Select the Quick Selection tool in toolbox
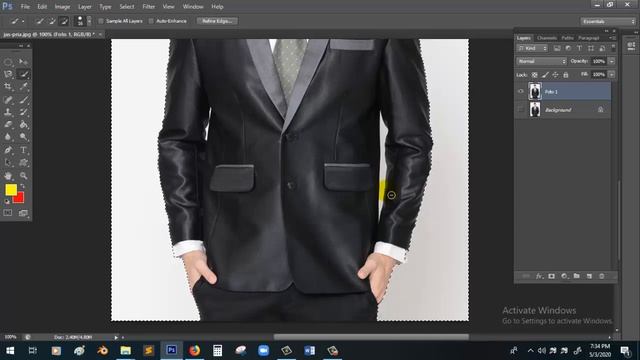 (x=23, y=74)
